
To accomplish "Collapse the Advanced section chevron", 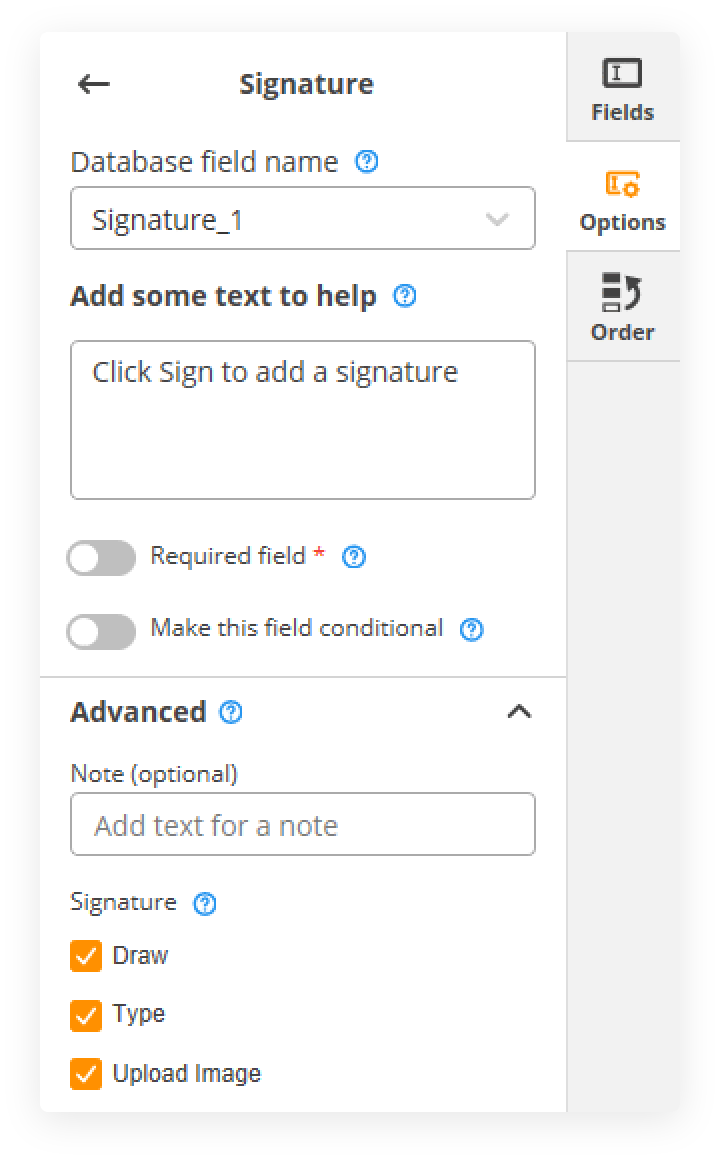I will tap(519, 712).
